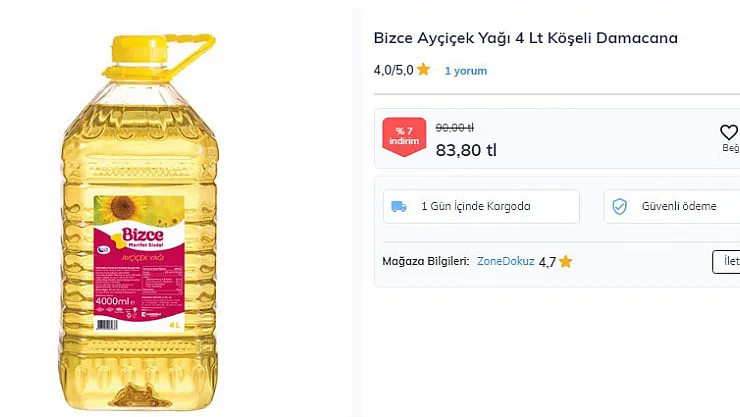Screen dimensions: 740x417
Task: Click the İlet button
Action: click(x=726, y=261)
